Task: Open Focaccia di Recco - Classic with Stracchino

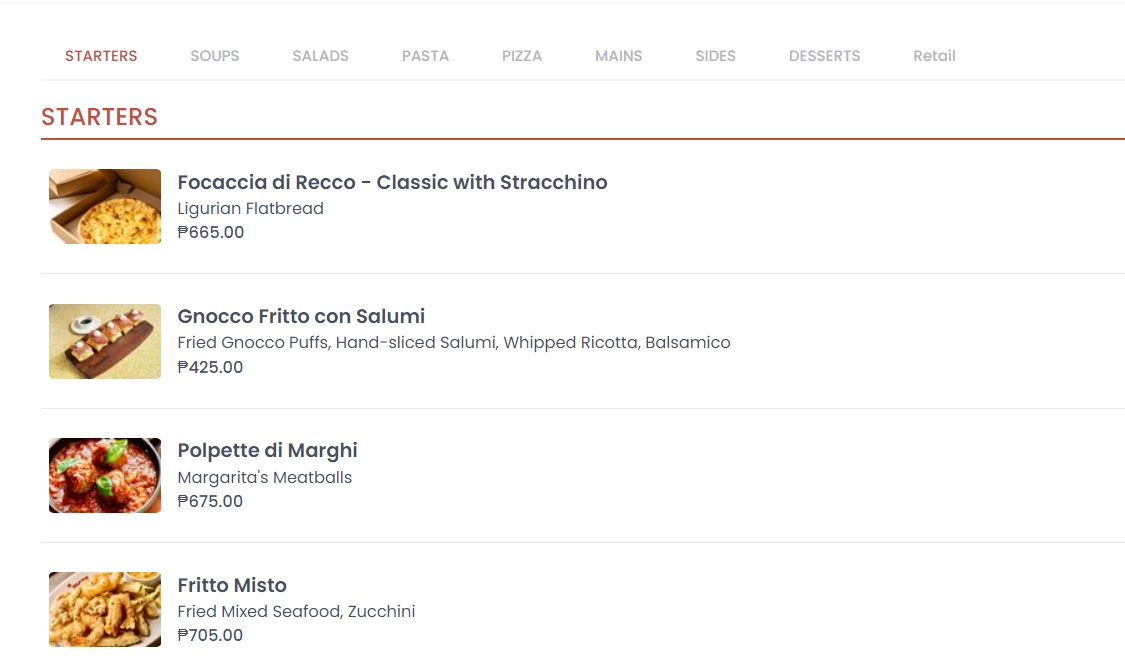Action: click(x=392, y=182)
